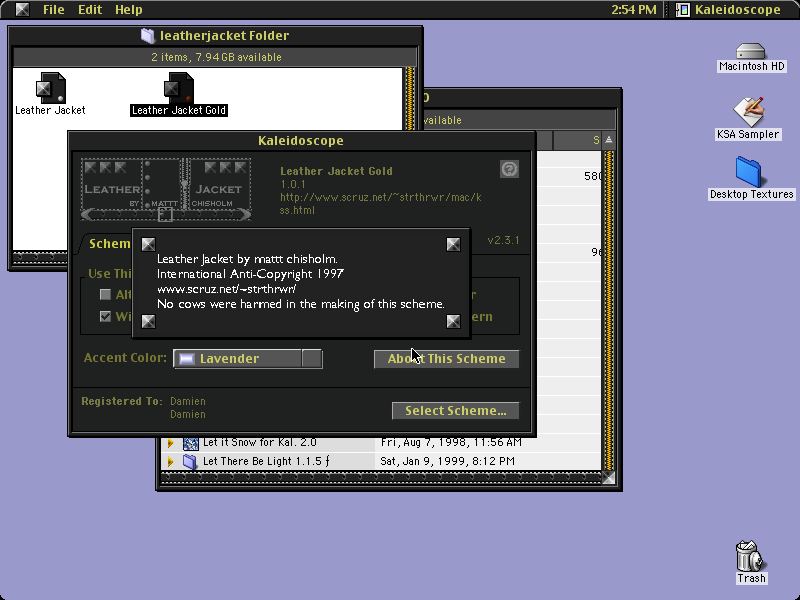The width and height of the screenshot is (800, 600).
Task: Click the leatherjacket Folder title bar folder icon
Action: pos(147,35)
